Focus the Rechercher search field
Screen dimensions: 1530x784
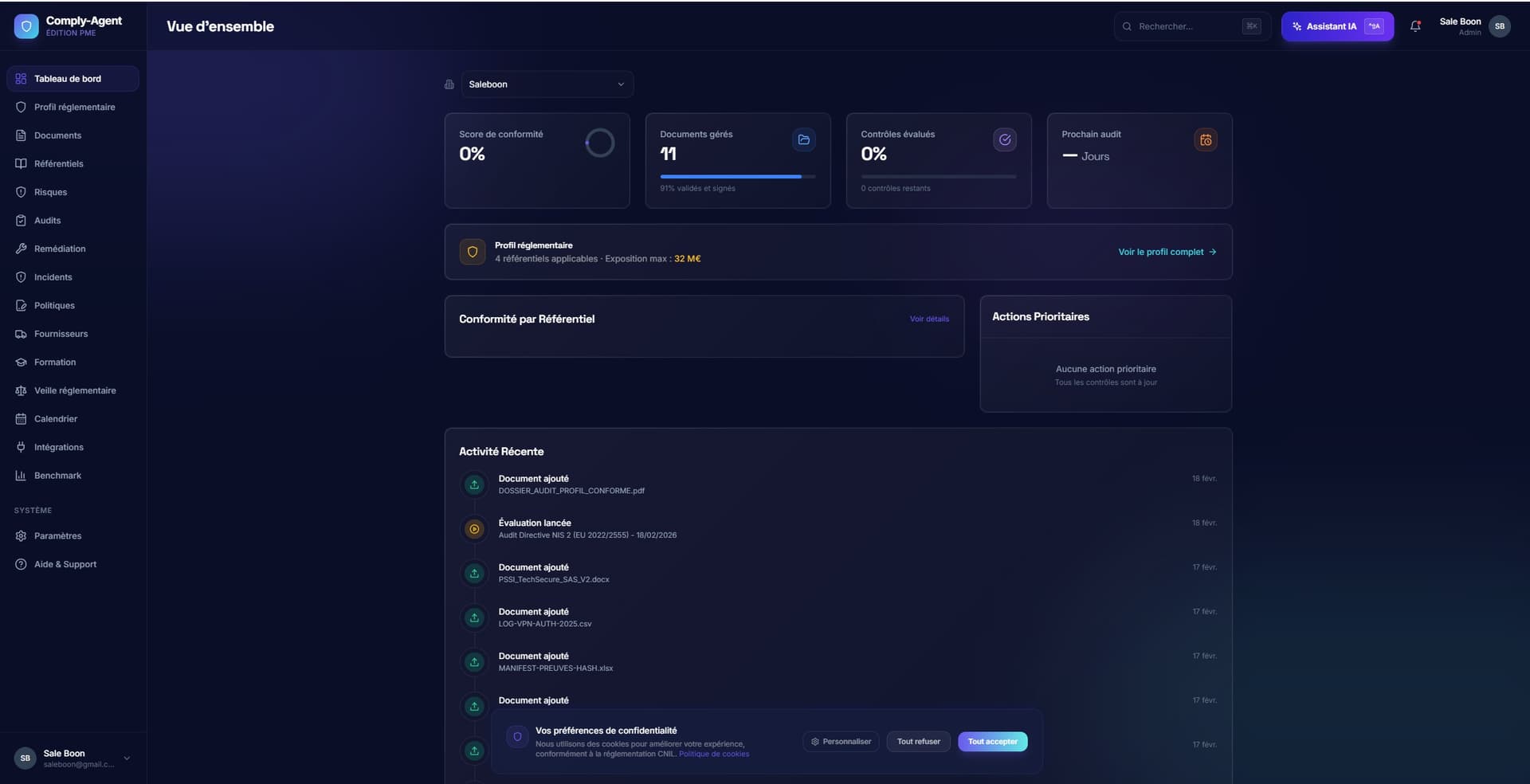point(1185,26)
